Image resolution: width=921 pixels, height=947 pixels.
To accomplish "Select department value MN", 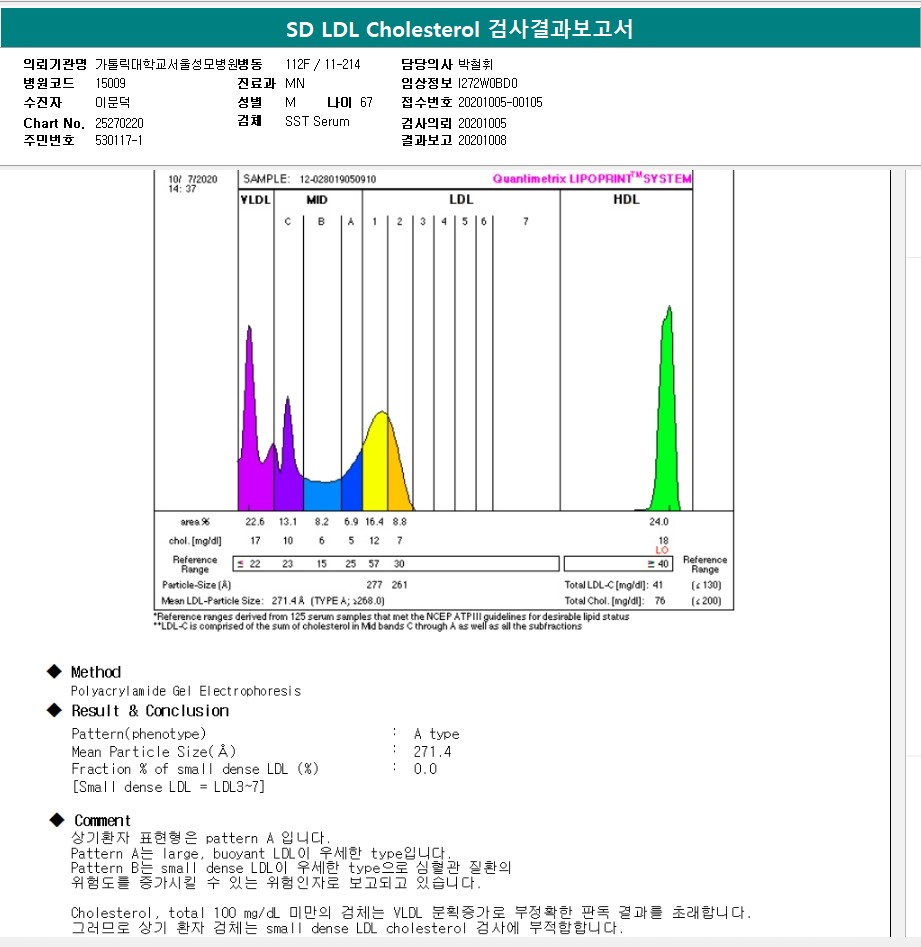I will point(295,83).
